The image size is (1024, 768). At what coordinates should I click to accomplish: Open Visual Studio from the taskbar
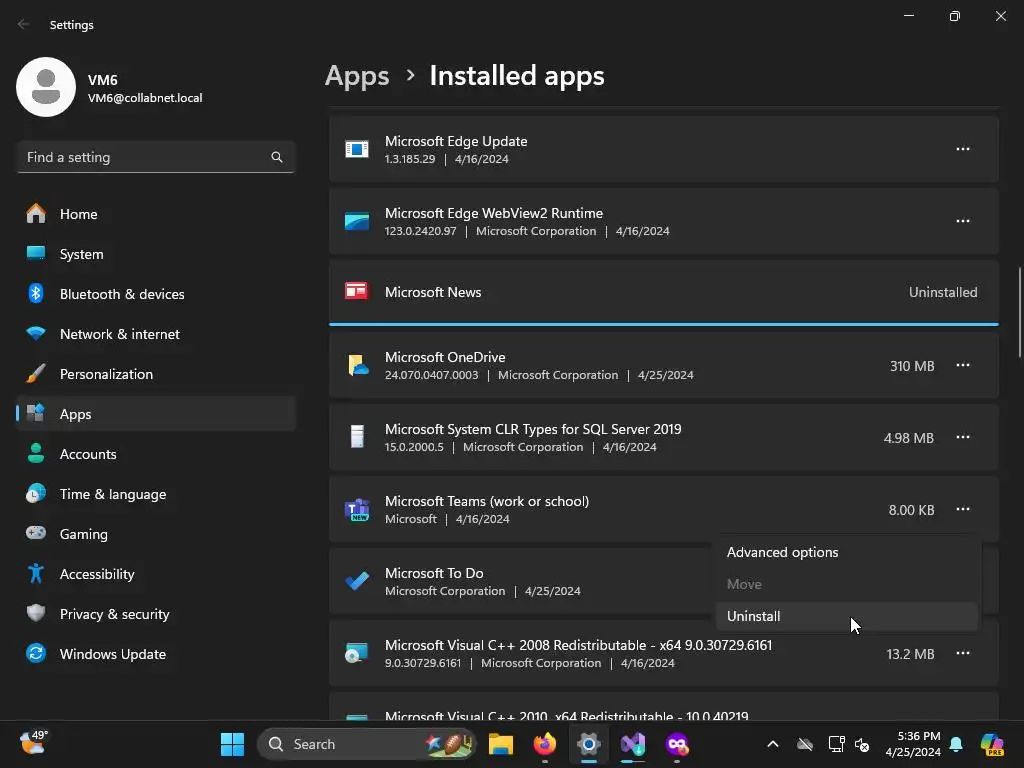click(633, 744)
